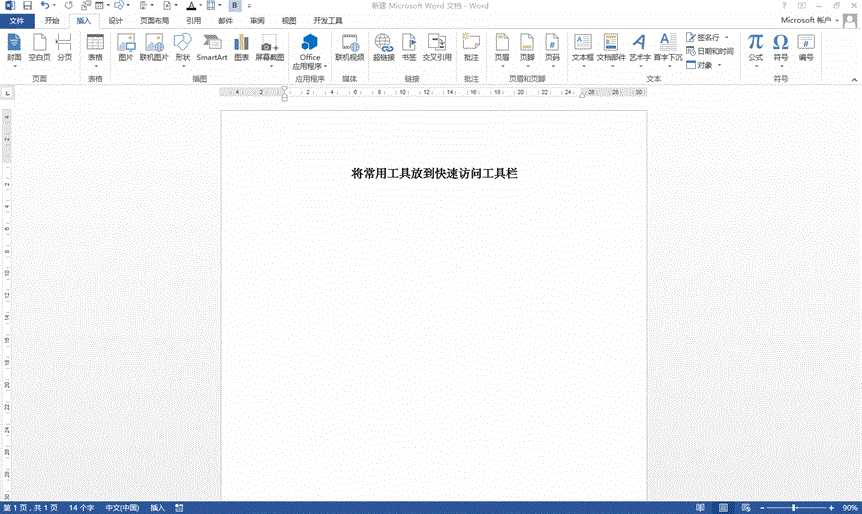862x514 pixels.
Task: Open the 文件 (File) menu
Action: click(x=17, y=20)
